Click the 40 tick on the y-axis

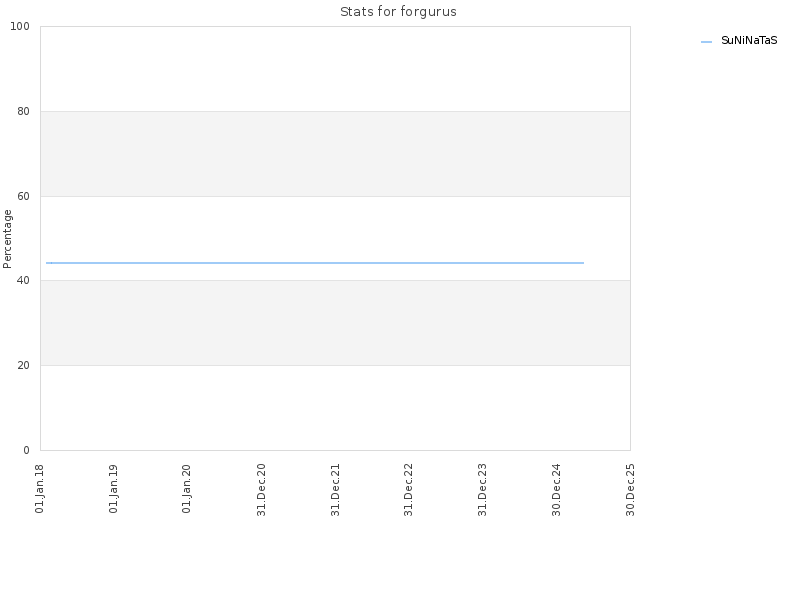click(x=23, y=281)
